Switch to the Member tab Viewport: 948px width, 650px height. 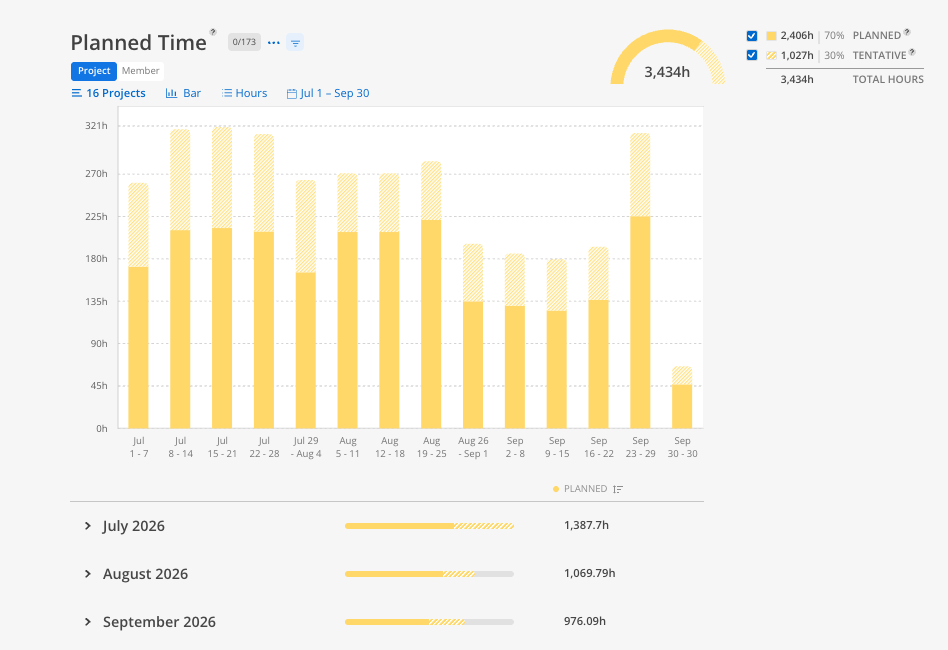tap(140, 71)
